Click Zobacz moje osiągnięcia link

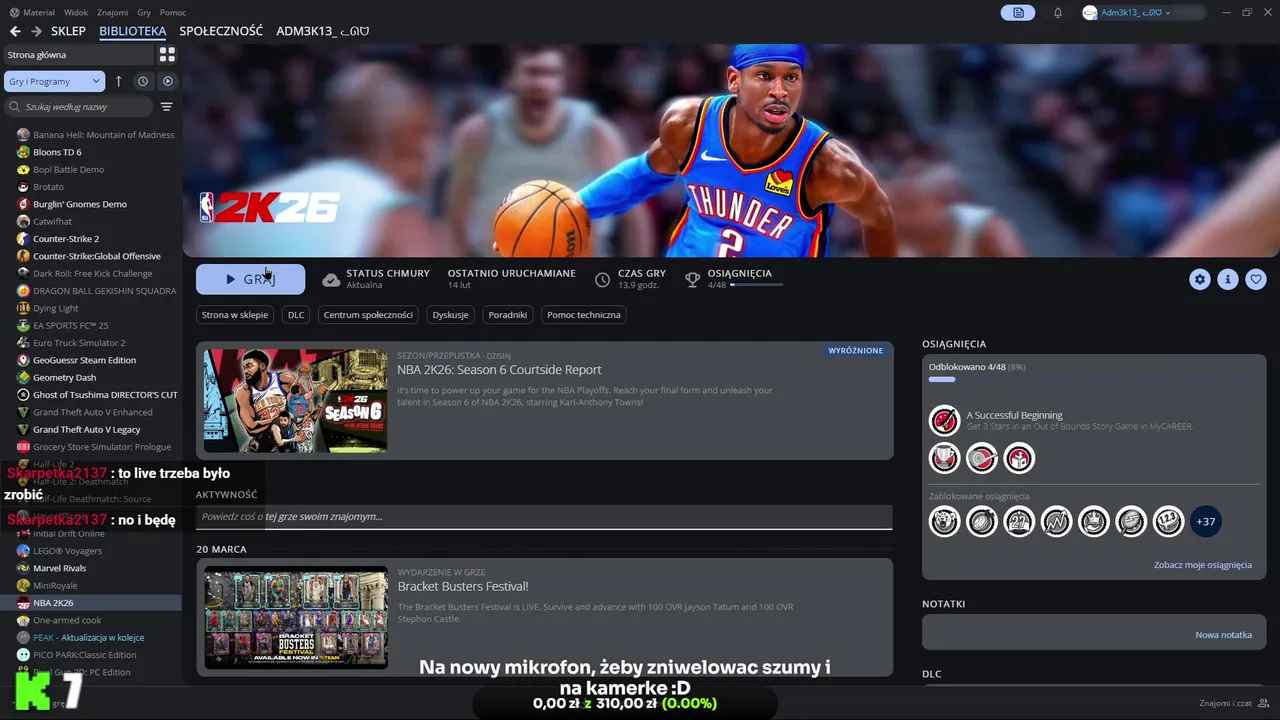tap(1203, 565)
